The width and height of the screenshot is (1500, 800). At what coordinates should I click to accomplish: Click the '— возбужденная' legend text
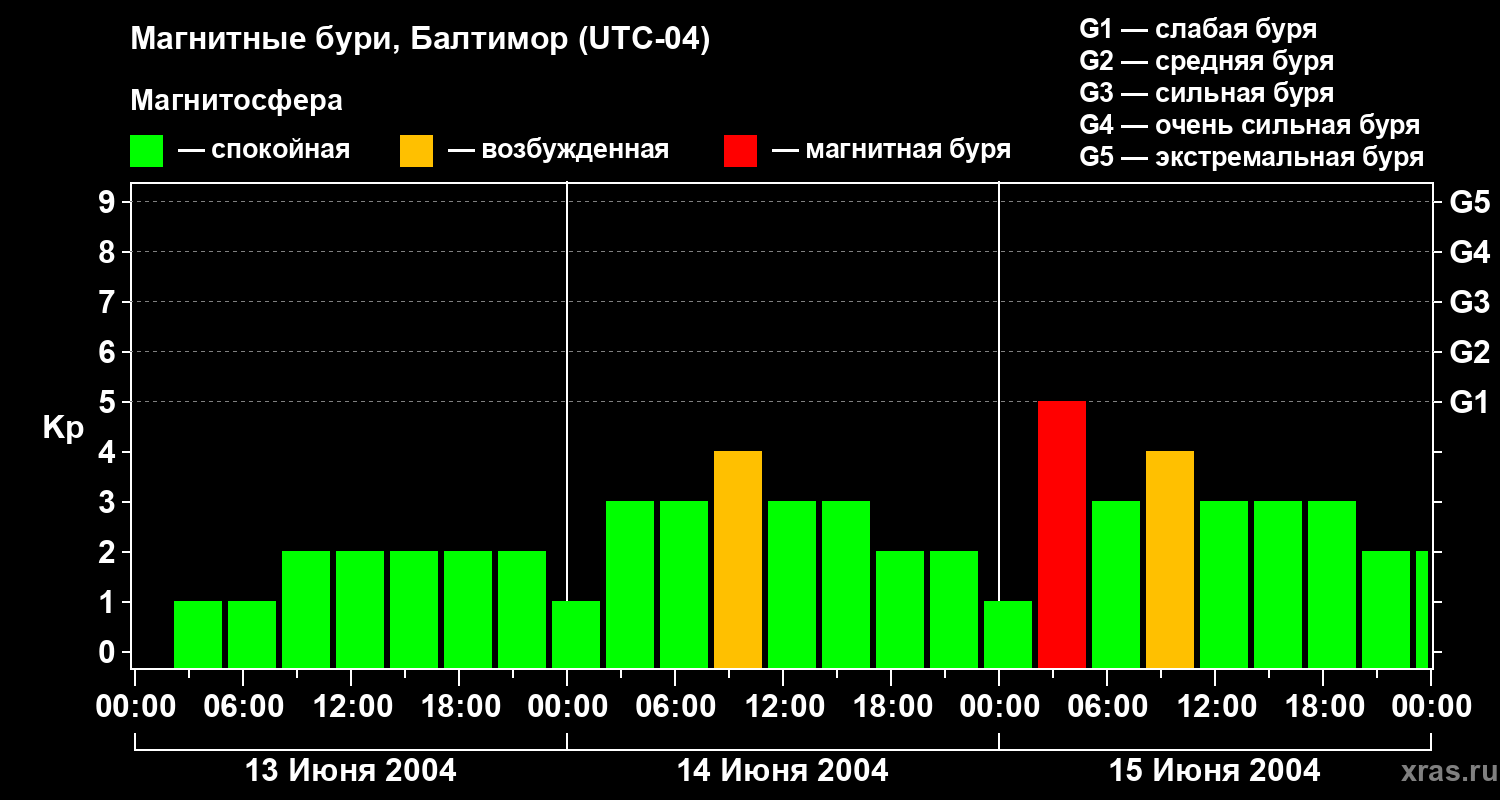(x=558, y=150)
